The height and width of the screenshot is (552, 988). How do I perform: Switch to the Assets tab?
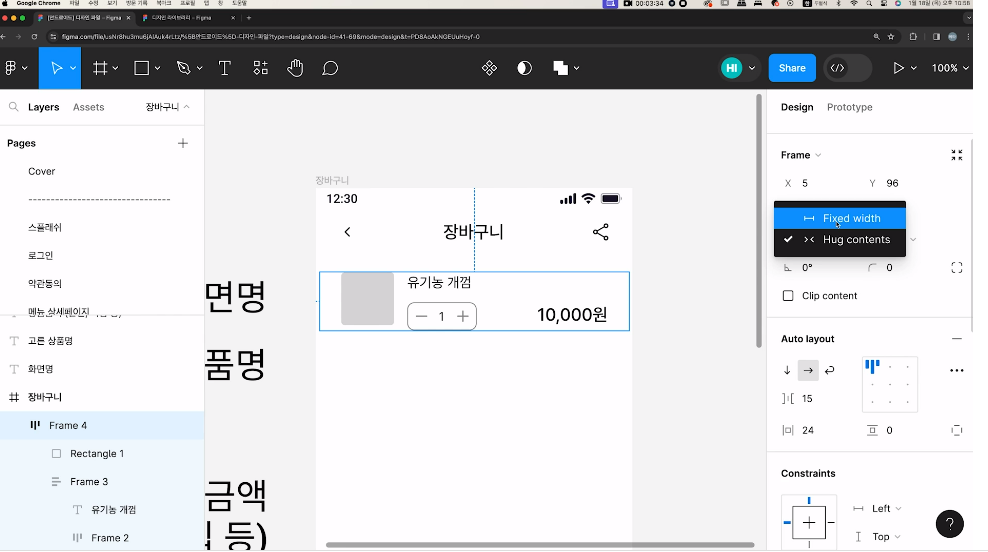pyautogui.click(x=88, y=107)
